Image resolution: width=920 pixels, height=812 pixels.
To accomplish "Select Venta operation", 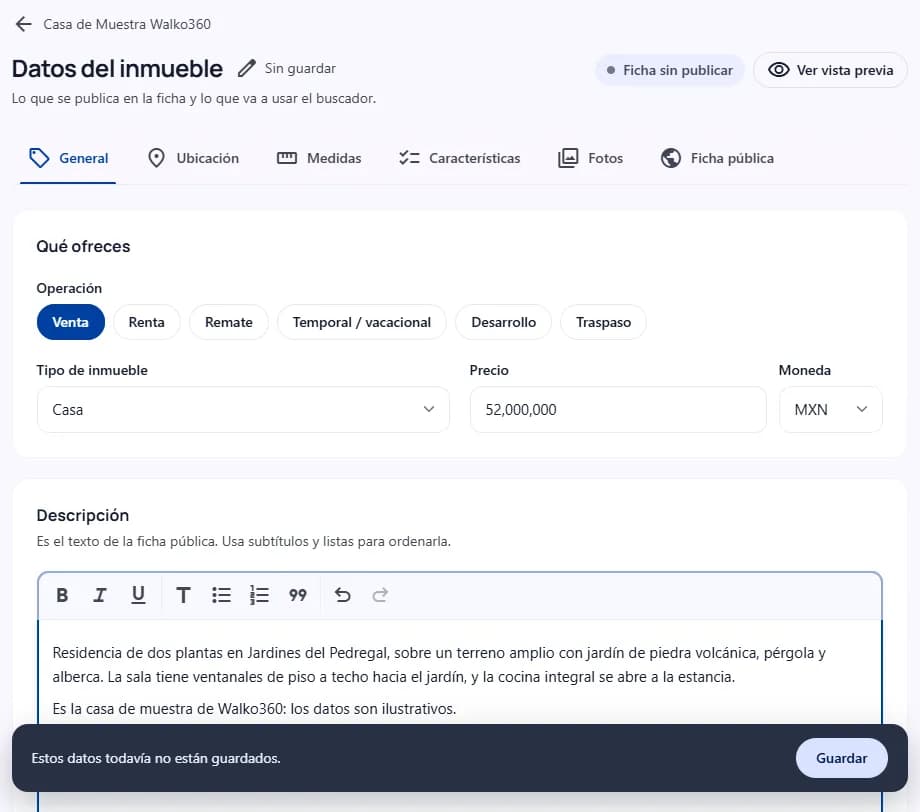I will pyautogui.click(x=70, y=322).
